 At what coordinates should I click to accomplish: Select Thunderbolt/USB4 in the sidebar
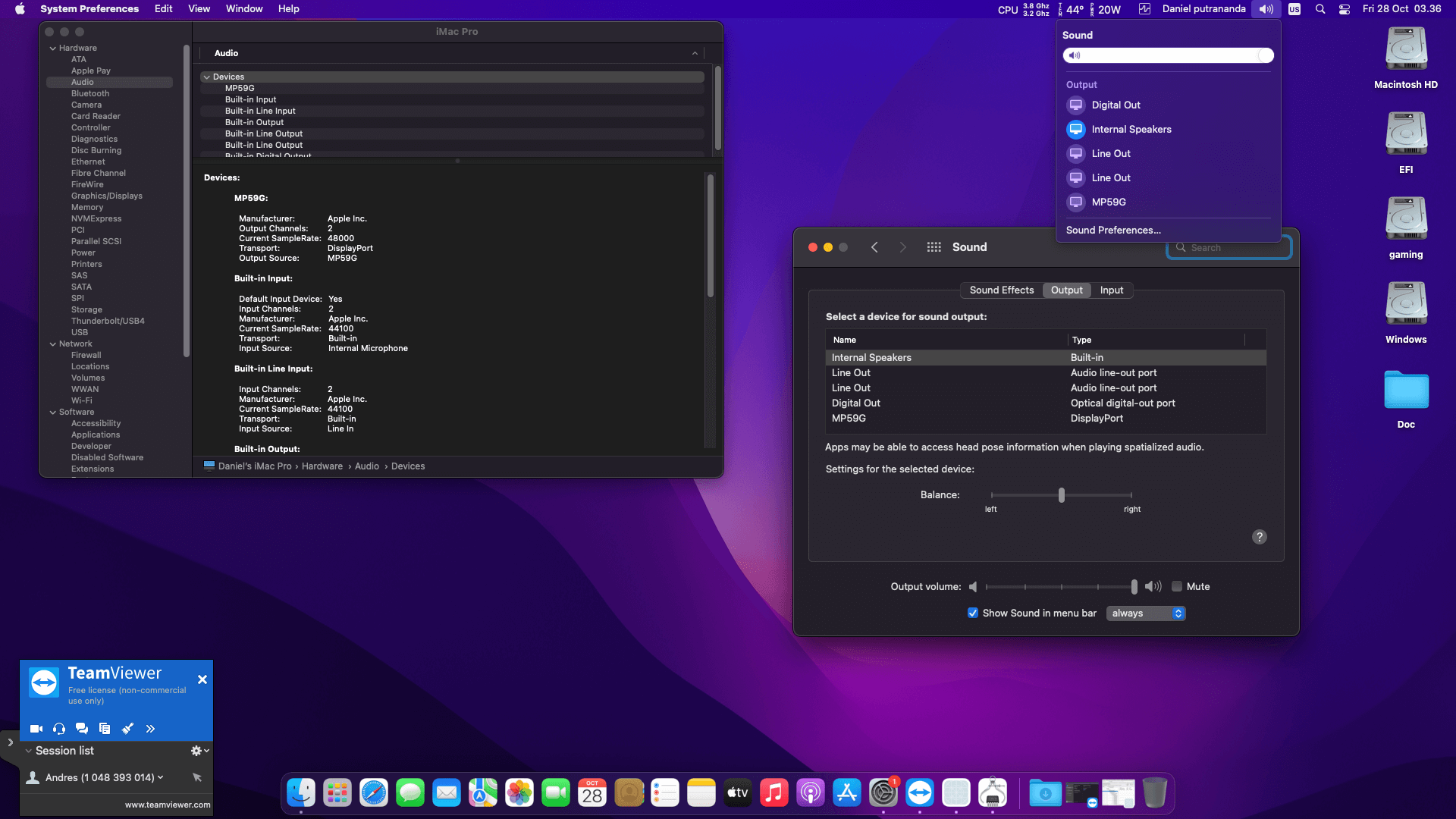coord(108,321)
